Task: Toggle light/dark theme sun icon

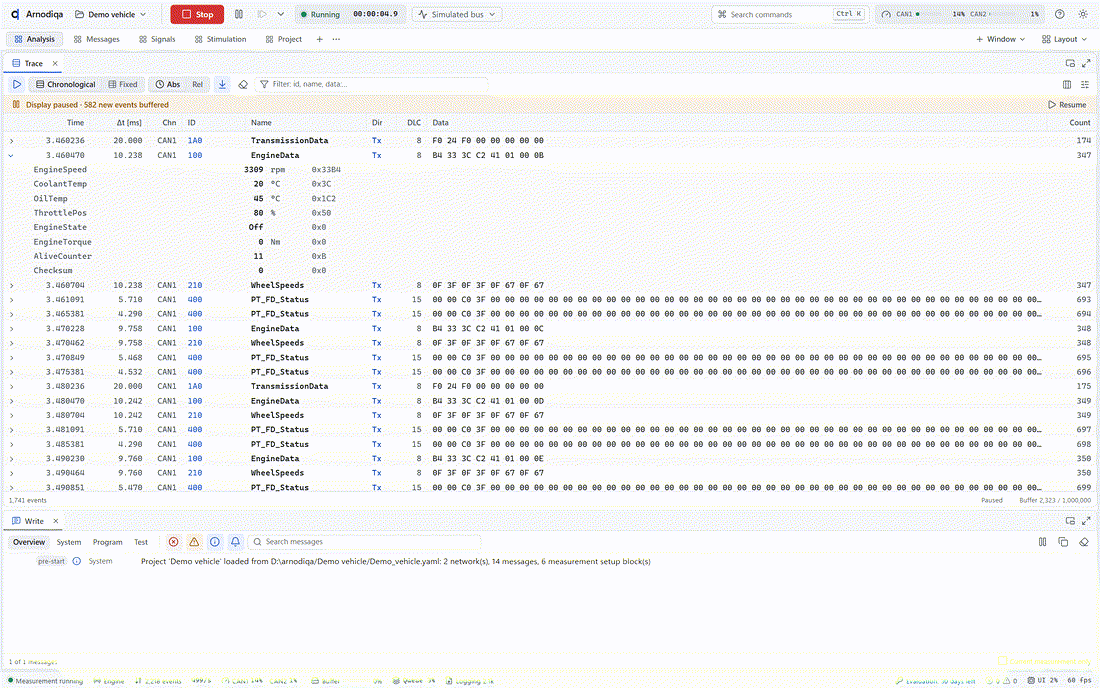Action: pos(1083,14)
